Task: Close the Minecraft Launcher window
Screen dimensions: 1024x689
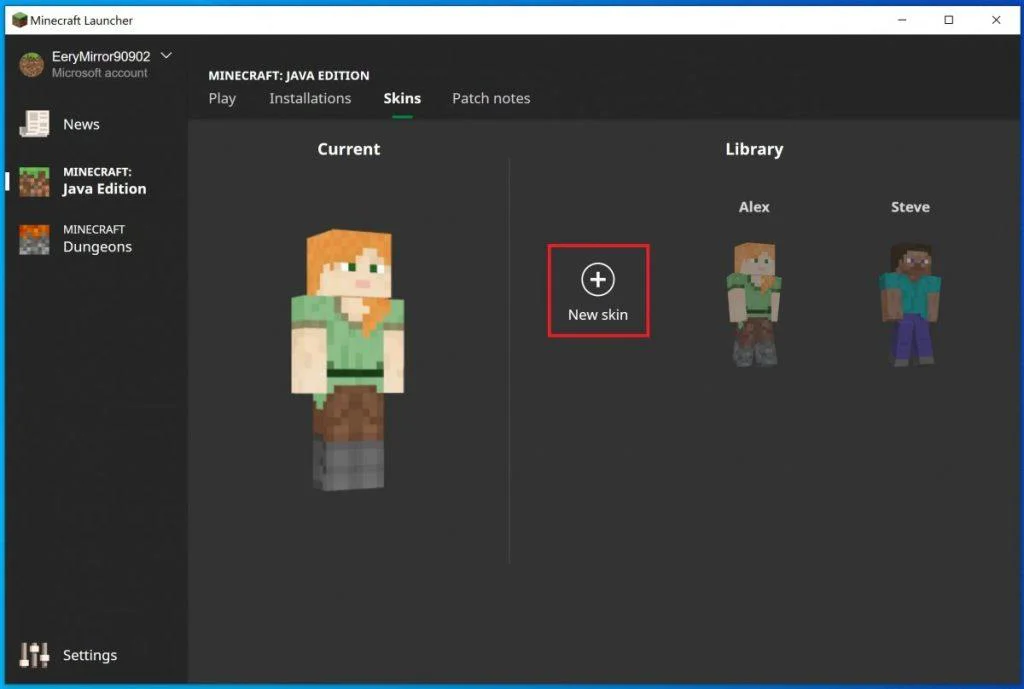Action: 996,20
